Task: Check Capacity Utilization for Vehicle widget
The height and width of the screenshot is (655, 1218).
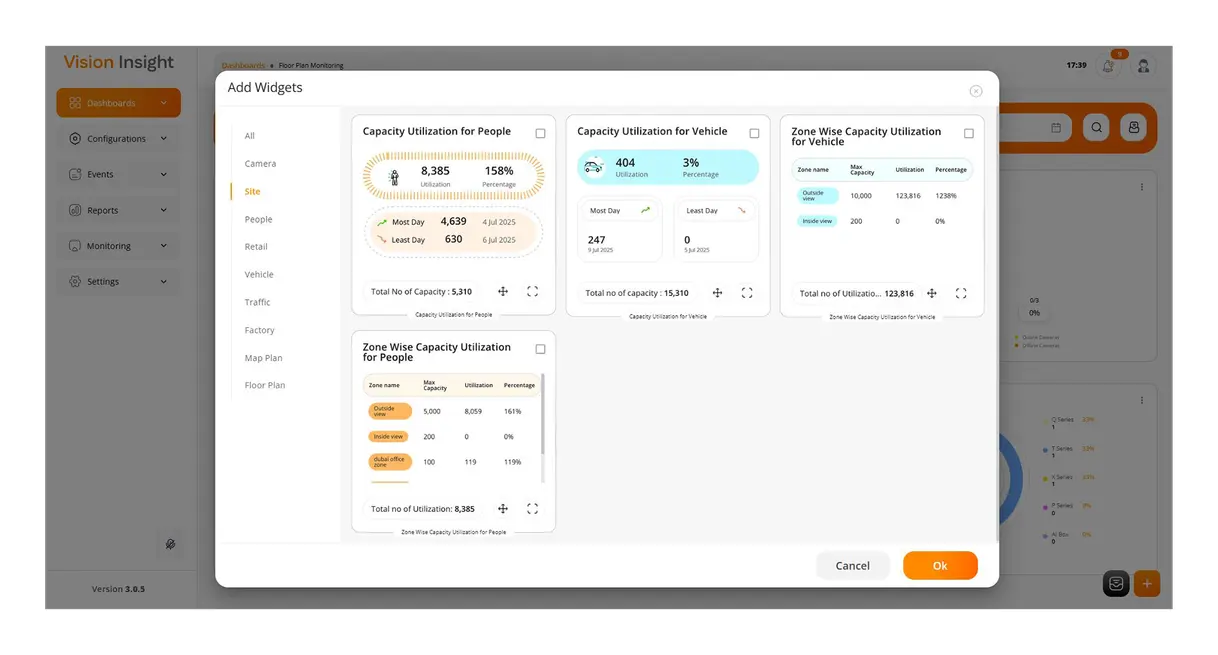Action: tap(754, 133)
